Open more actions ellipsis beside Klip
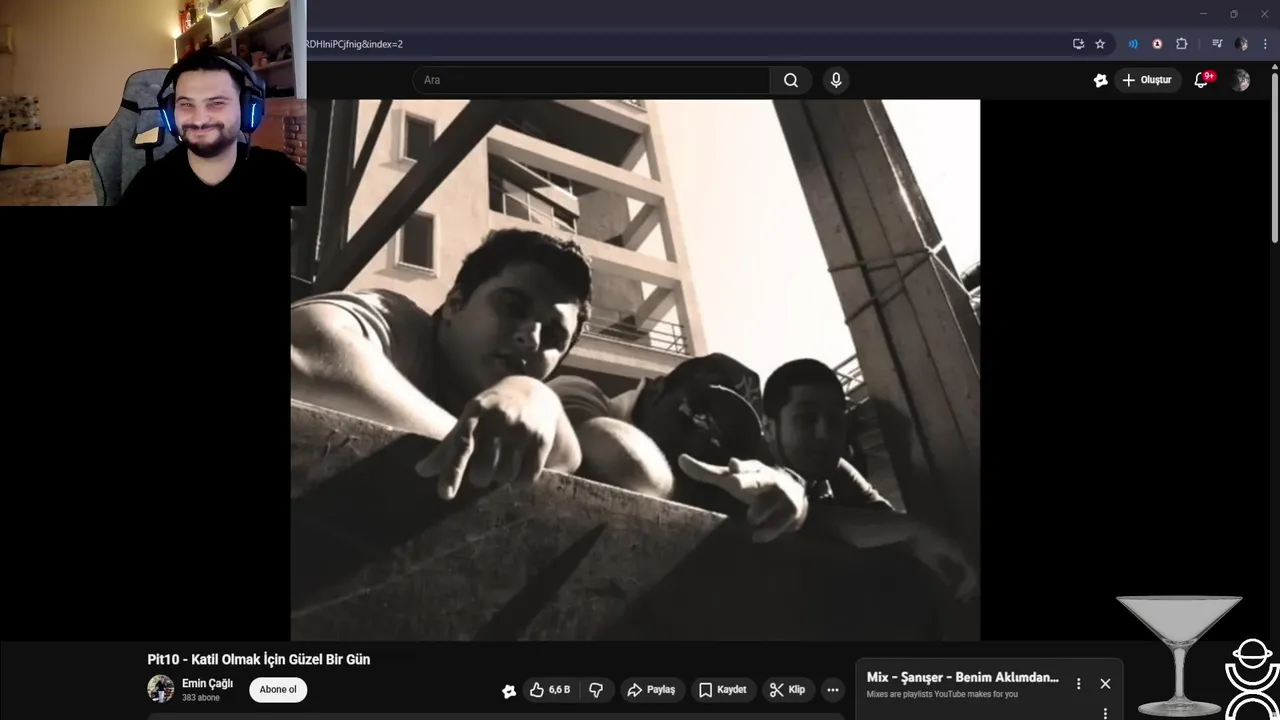This screenshot has width=1280, height=720. (832, 690)
